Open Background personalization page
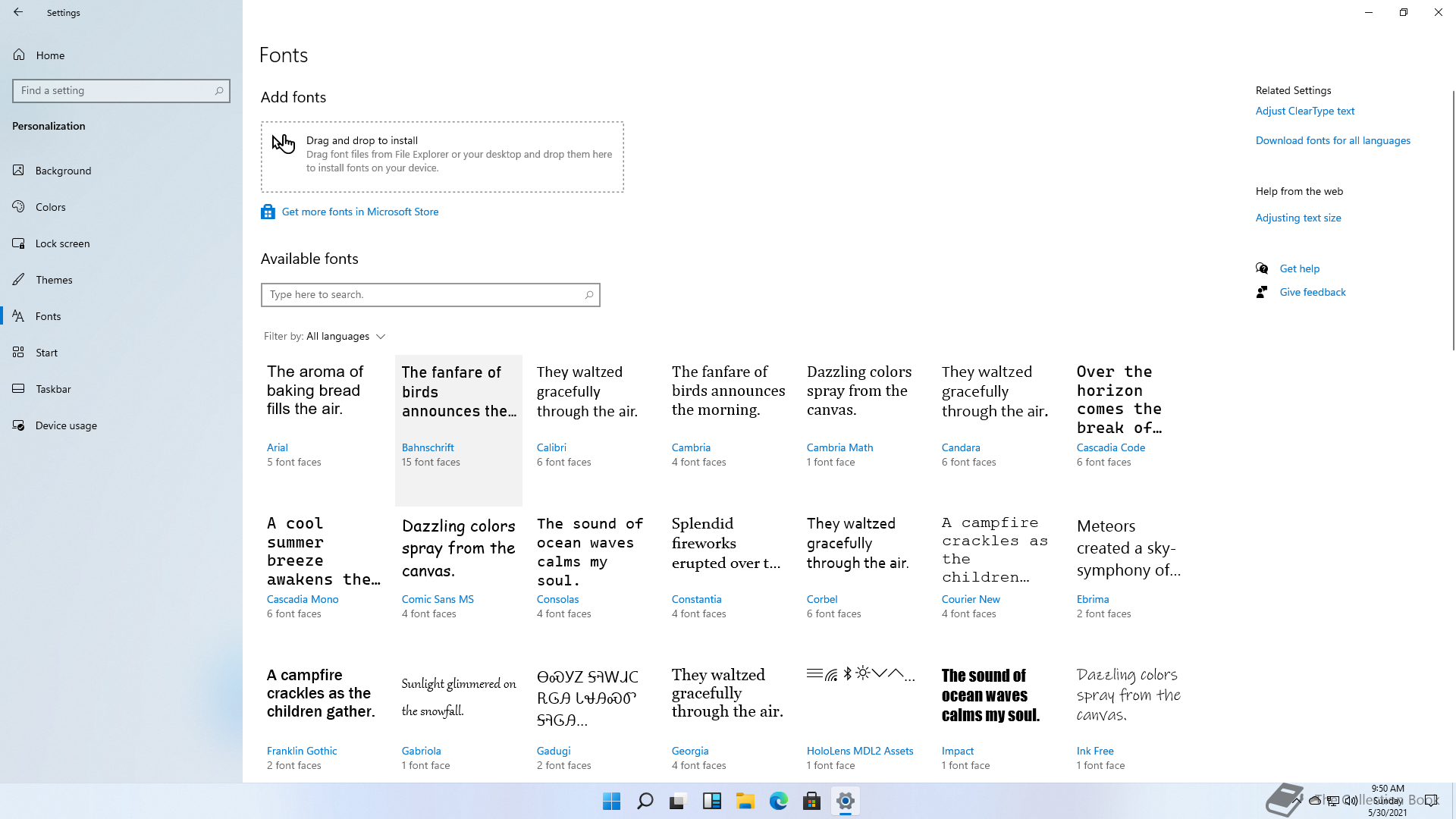The width and height of the screenshot is (1456, 819). pos(121,171)
